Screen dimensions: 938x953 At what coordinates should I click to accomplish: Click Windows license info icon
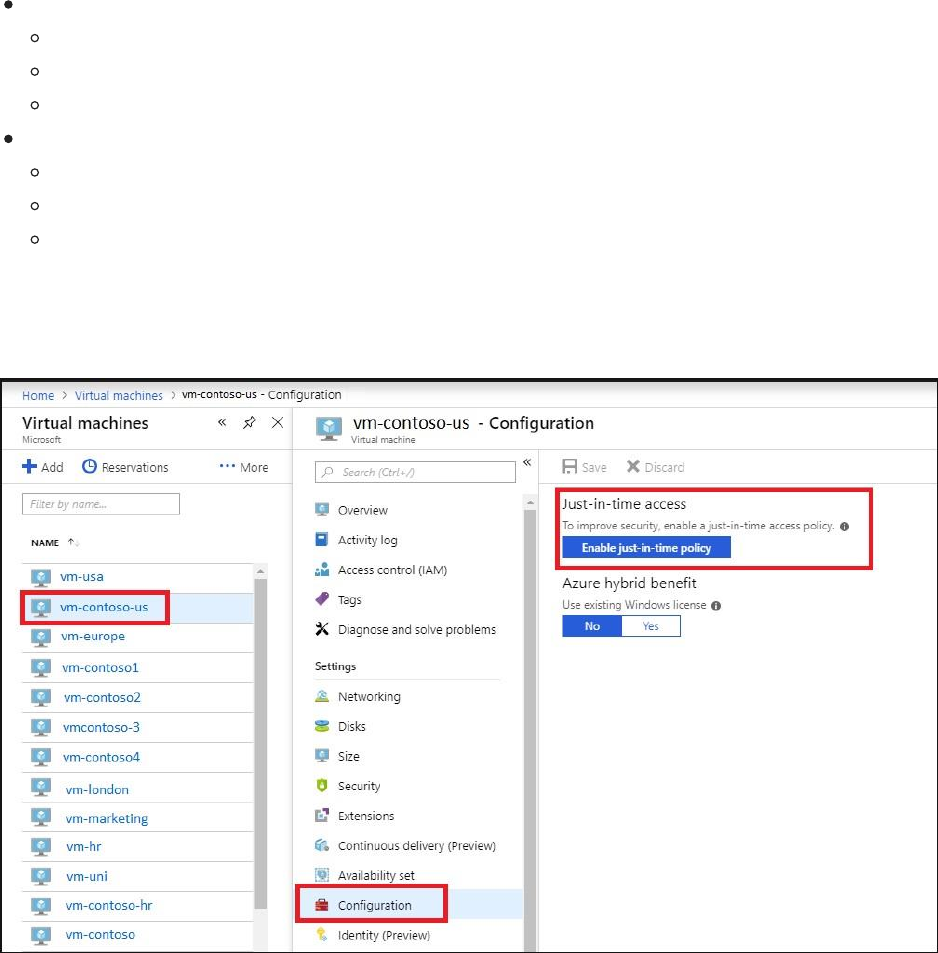(716, 606)
